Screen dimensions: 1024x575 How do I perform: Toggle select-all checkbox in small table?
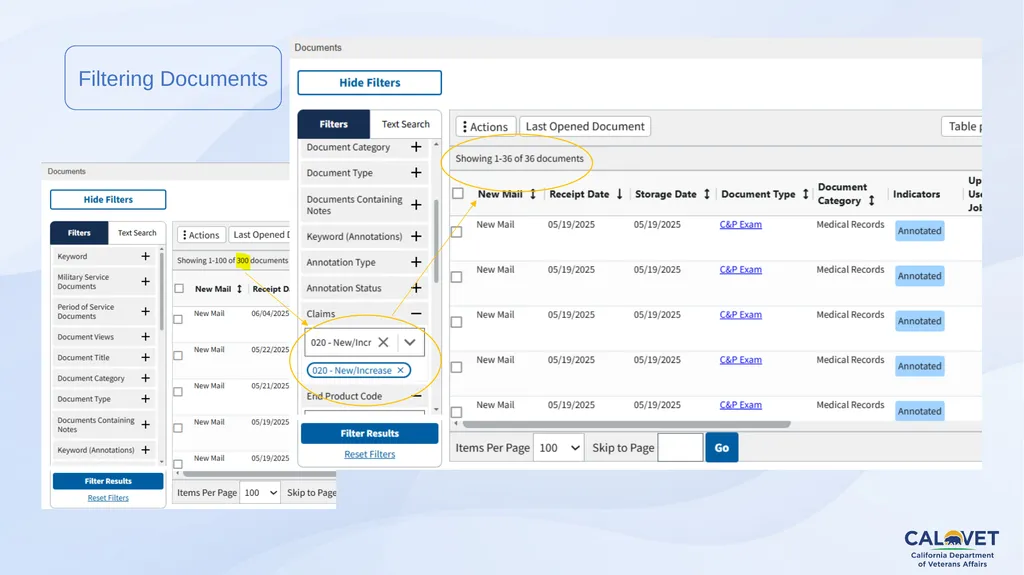179,288
